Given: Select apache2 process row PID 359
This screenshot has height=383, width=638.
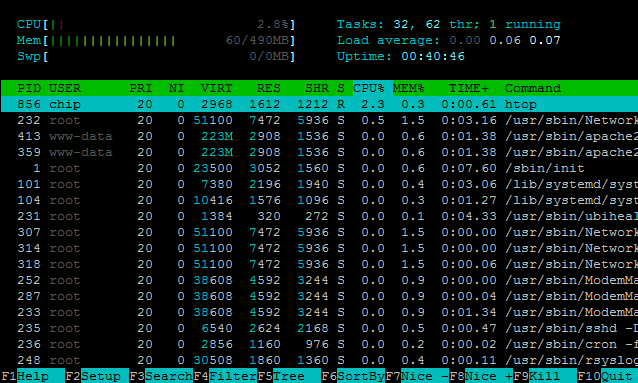Looking at the screenshot, I should point(319,152).
